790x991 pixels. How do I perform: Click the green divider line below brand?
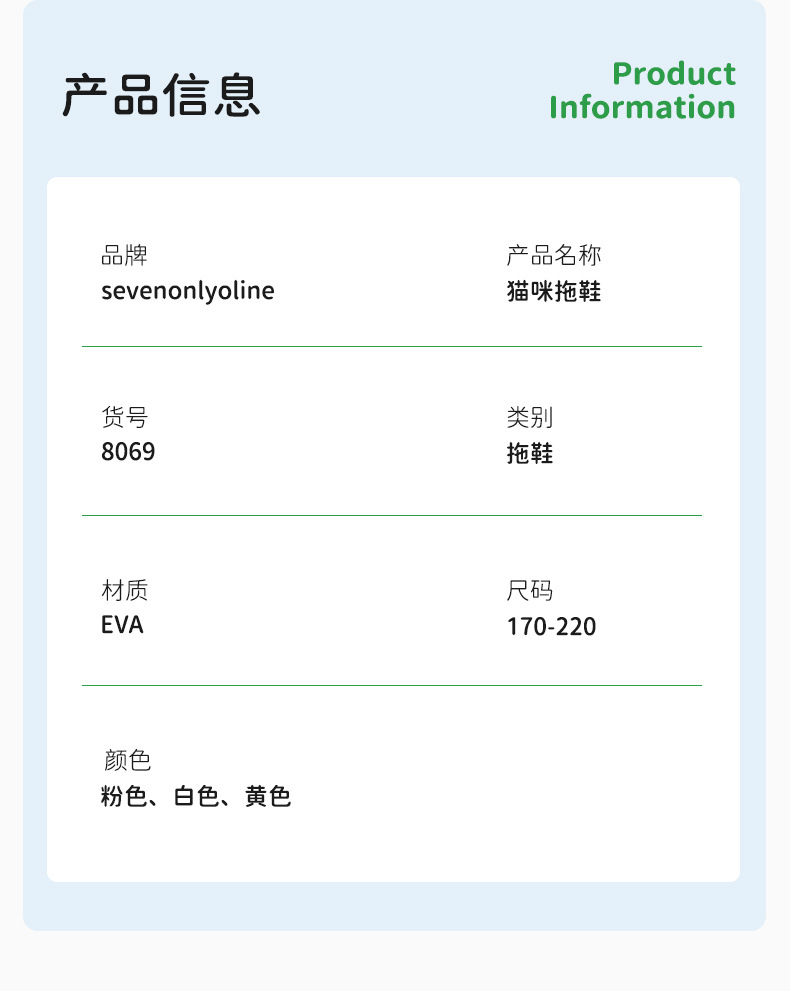(392, 346)
